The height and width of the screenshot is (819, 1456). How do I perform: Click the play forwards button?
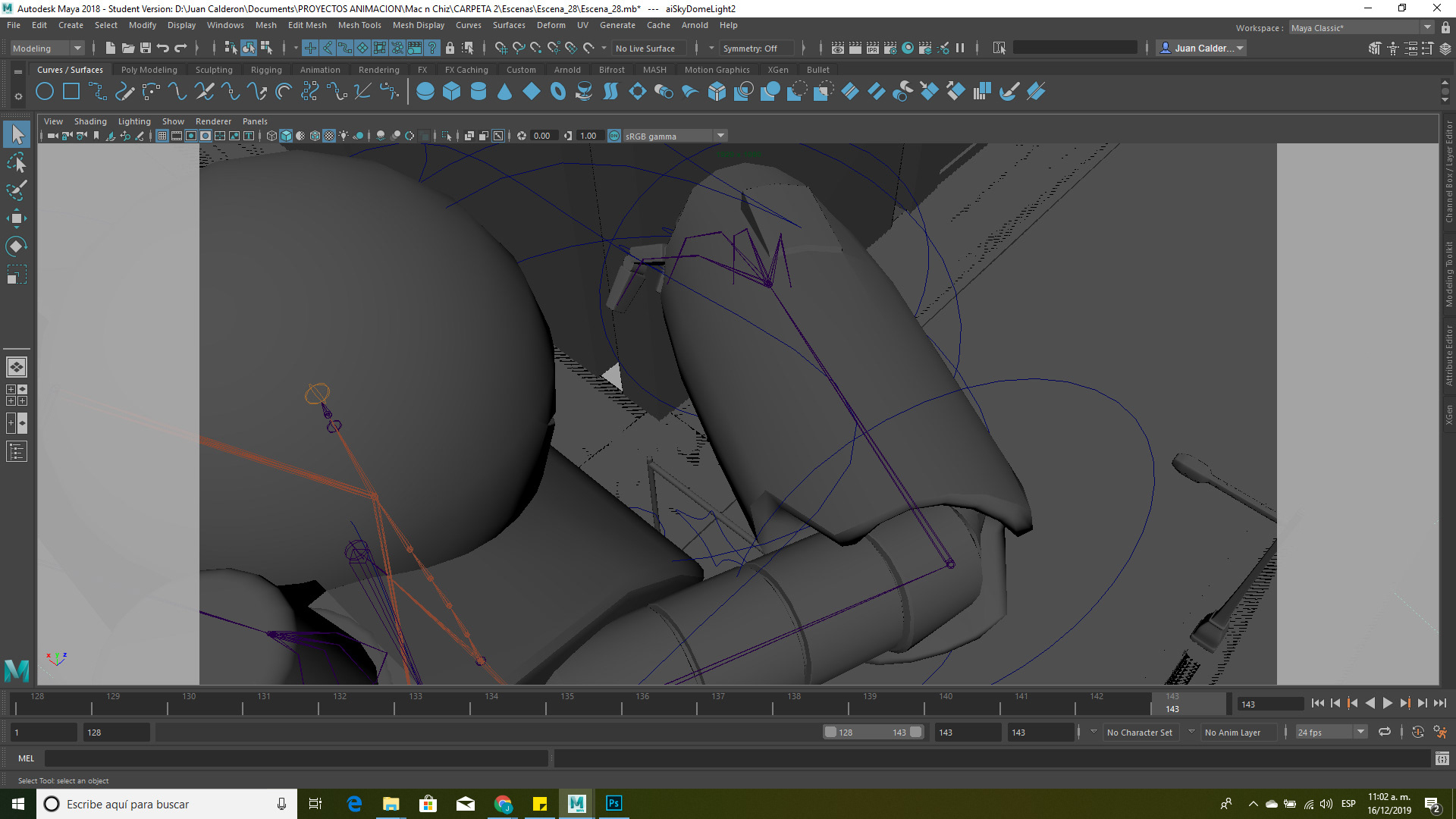point(1388,703)
